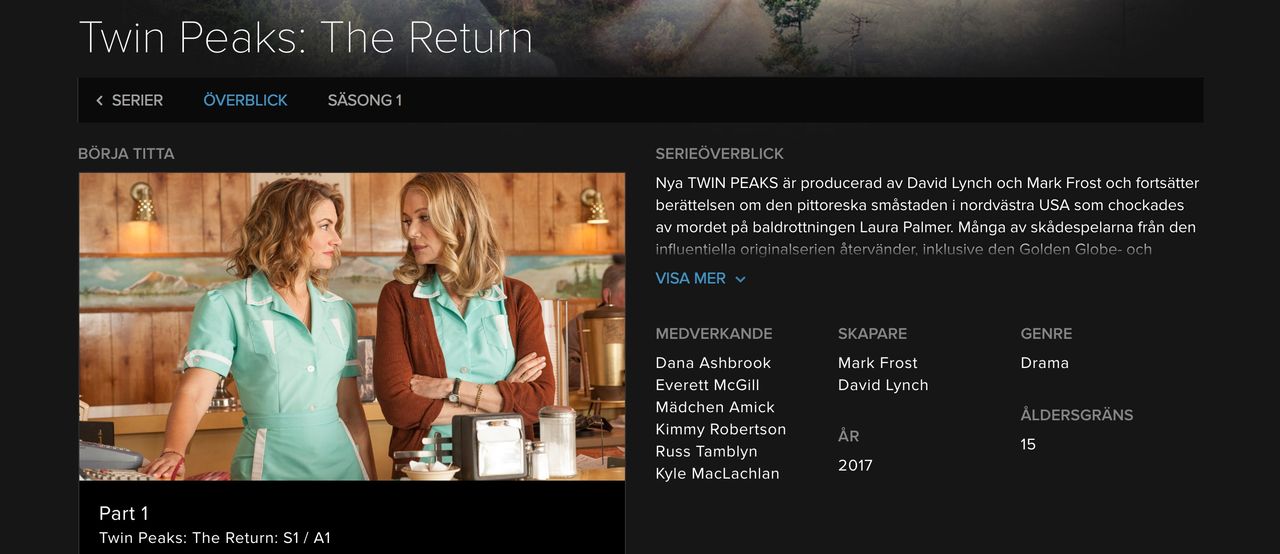1280x554 pixels.
Task: Open cast member Kyle MacLachlan
Action: 717,473
